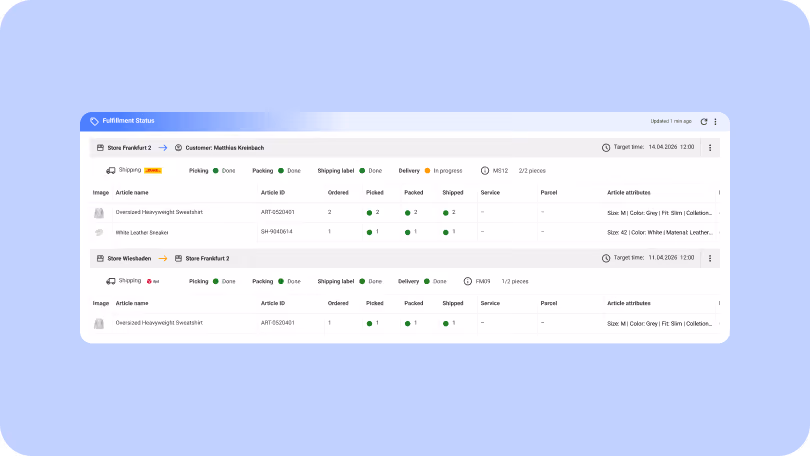Click the info icon beside FM09
The width and height of the screenshot is (810, 456).
(468, 281)
